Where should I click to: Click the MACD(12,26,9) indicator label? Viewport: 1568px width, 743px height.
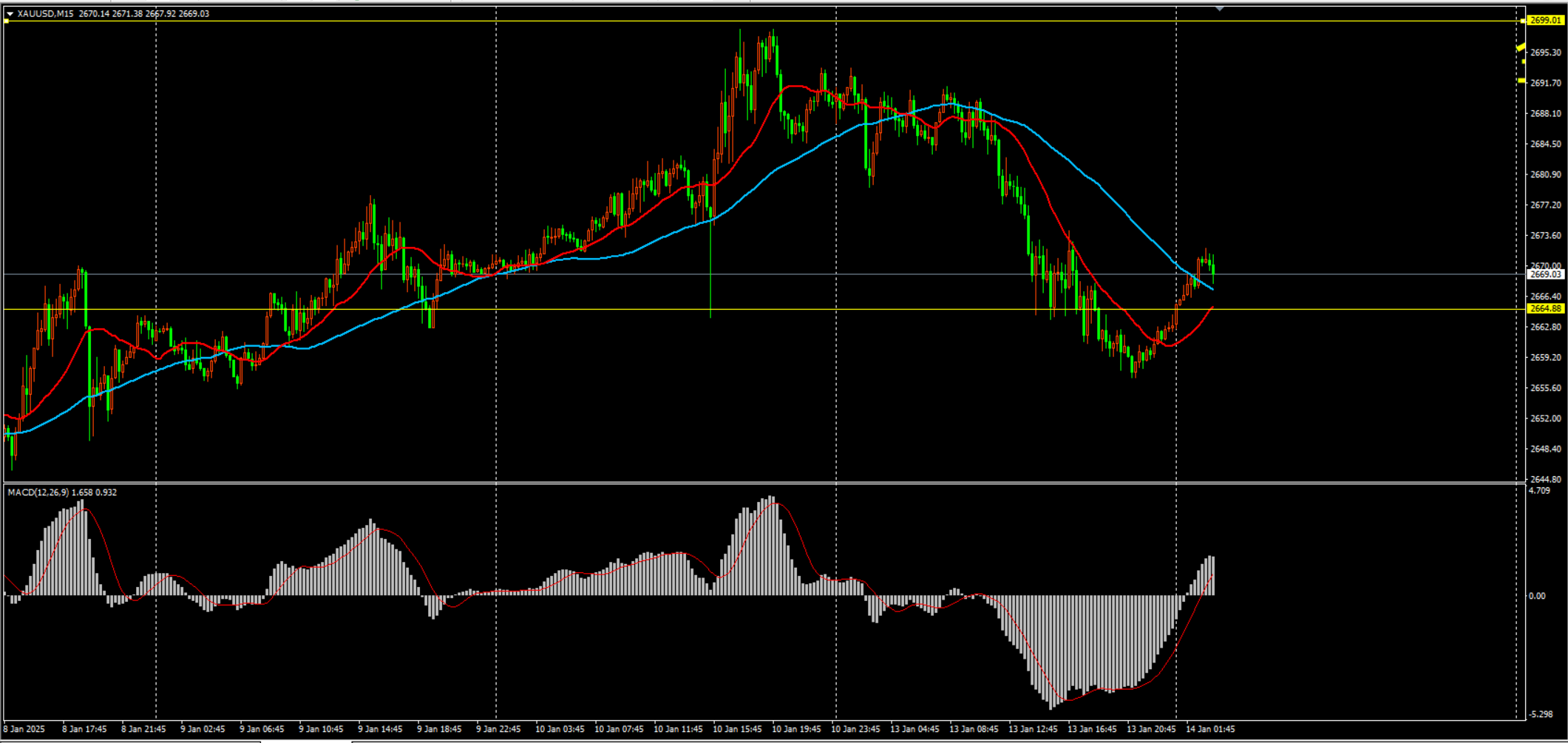click(x=38, y=492)
